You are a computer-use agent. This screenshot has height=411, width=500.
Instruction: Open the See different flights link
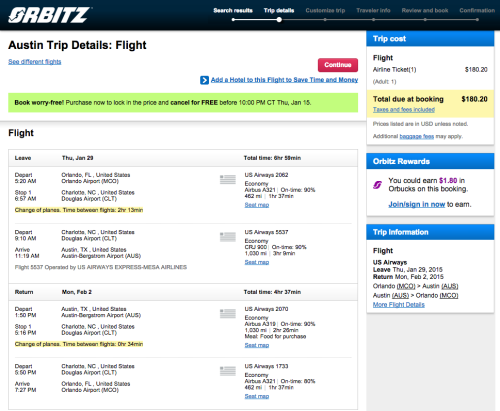35,62
